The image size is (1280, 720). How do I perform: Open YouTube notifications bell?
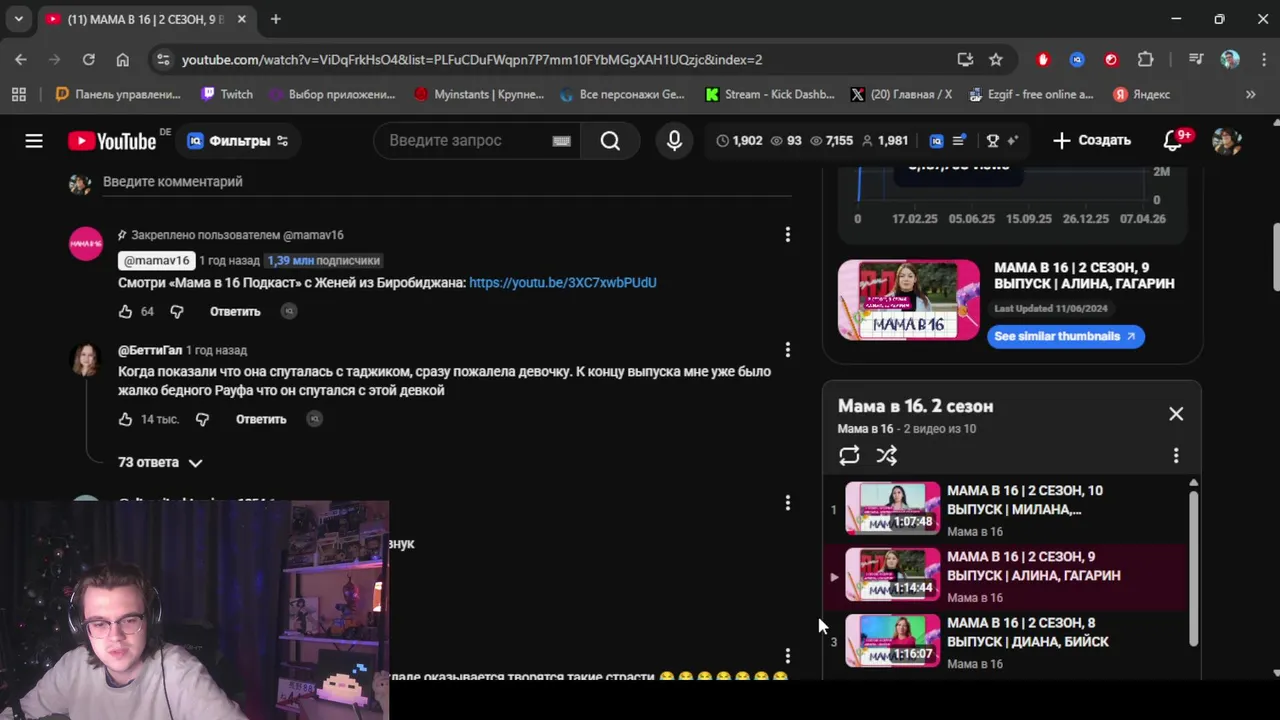(1174, 141)
